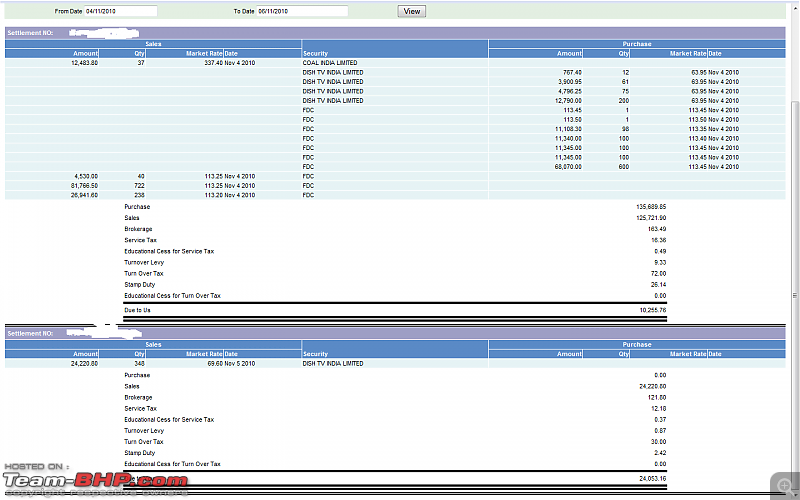Click first settlement brokerage 163.49
Viewport: 800px width, 500px height.
coord(657,229)
